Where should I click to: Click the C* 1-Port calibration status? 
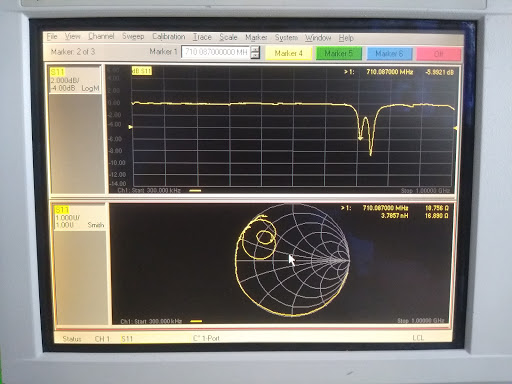[206, 338]
